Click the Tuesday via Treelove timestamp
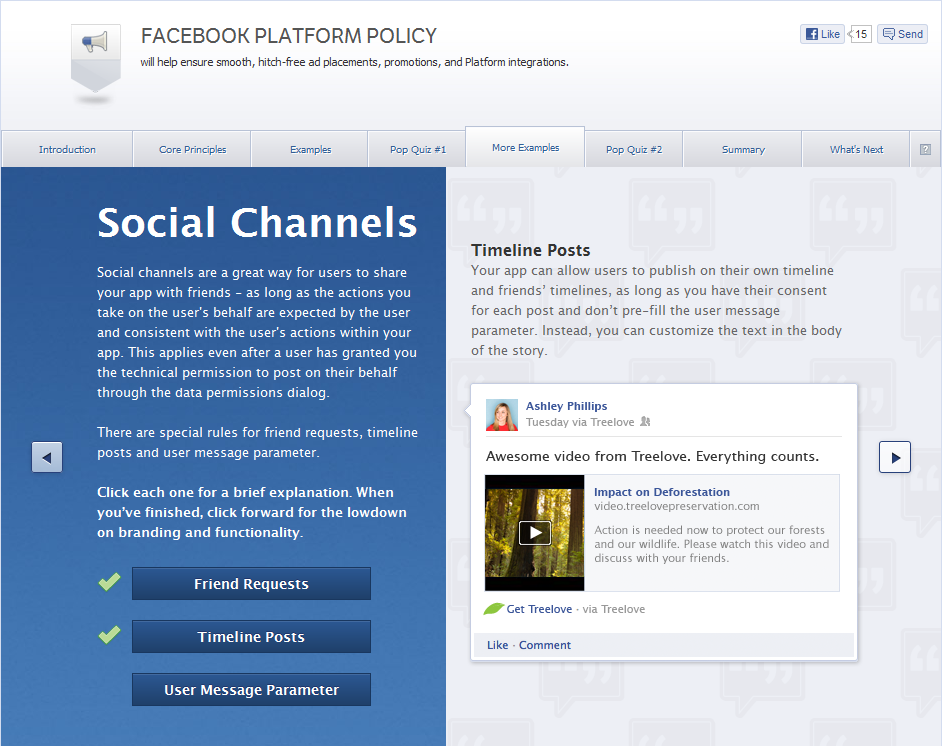The image size is (942, 746). tap(580, 422)
